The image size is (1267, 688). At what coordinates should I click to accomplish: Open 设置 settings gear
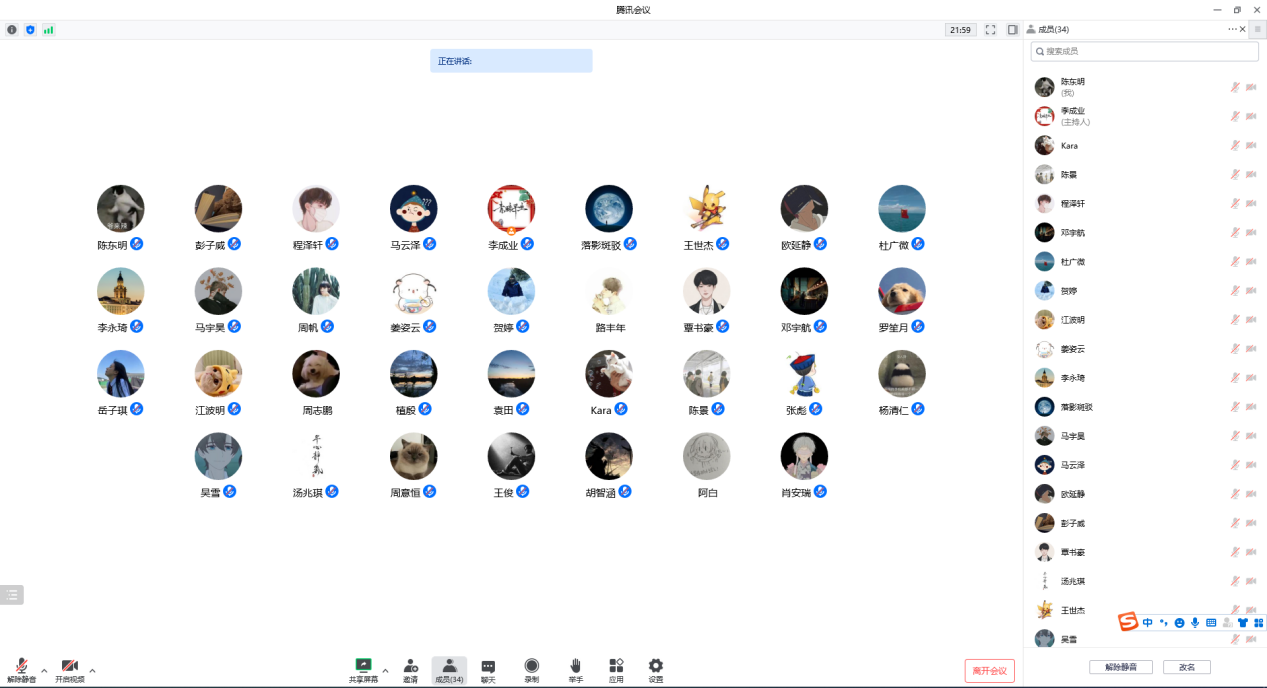pyautogui.click(x=655, y=669)
